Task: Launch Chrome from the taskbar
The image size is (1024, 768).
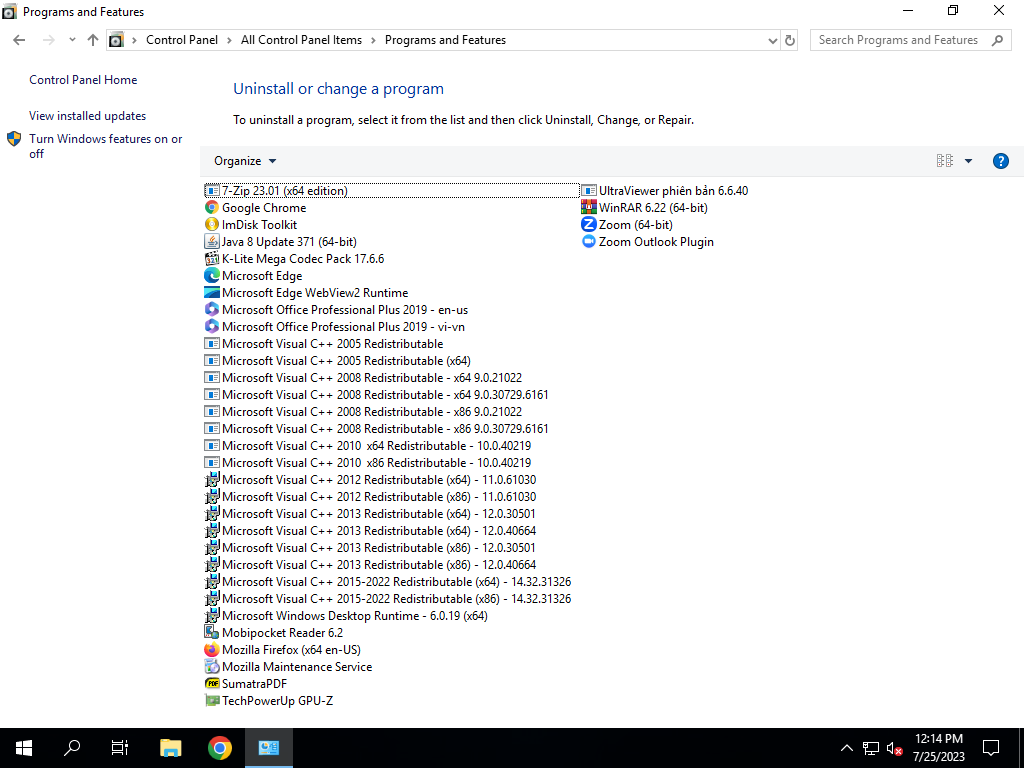Action: pos(219,748)
